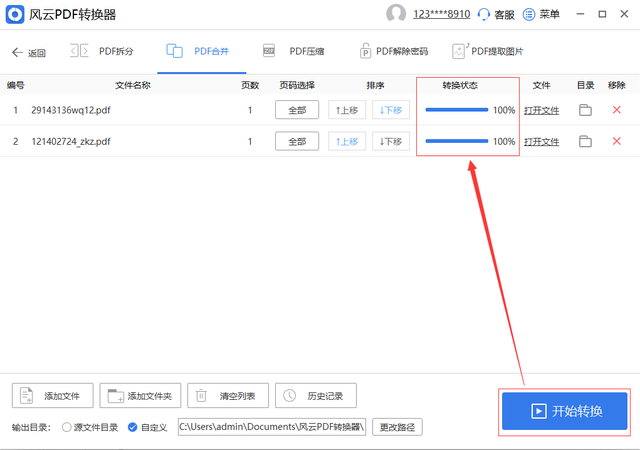Click the 页码选择 column header
This screenshot has width=640, height=450.
(x=297, y=85)
